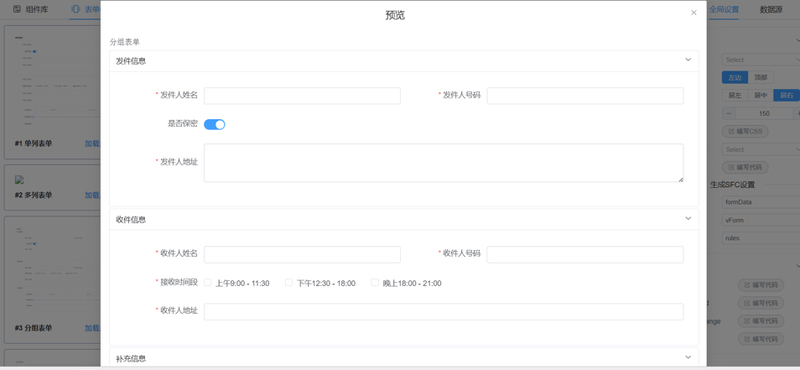Click the 150 label width value field
Screen dimensions: 800x370
point(764,113)
